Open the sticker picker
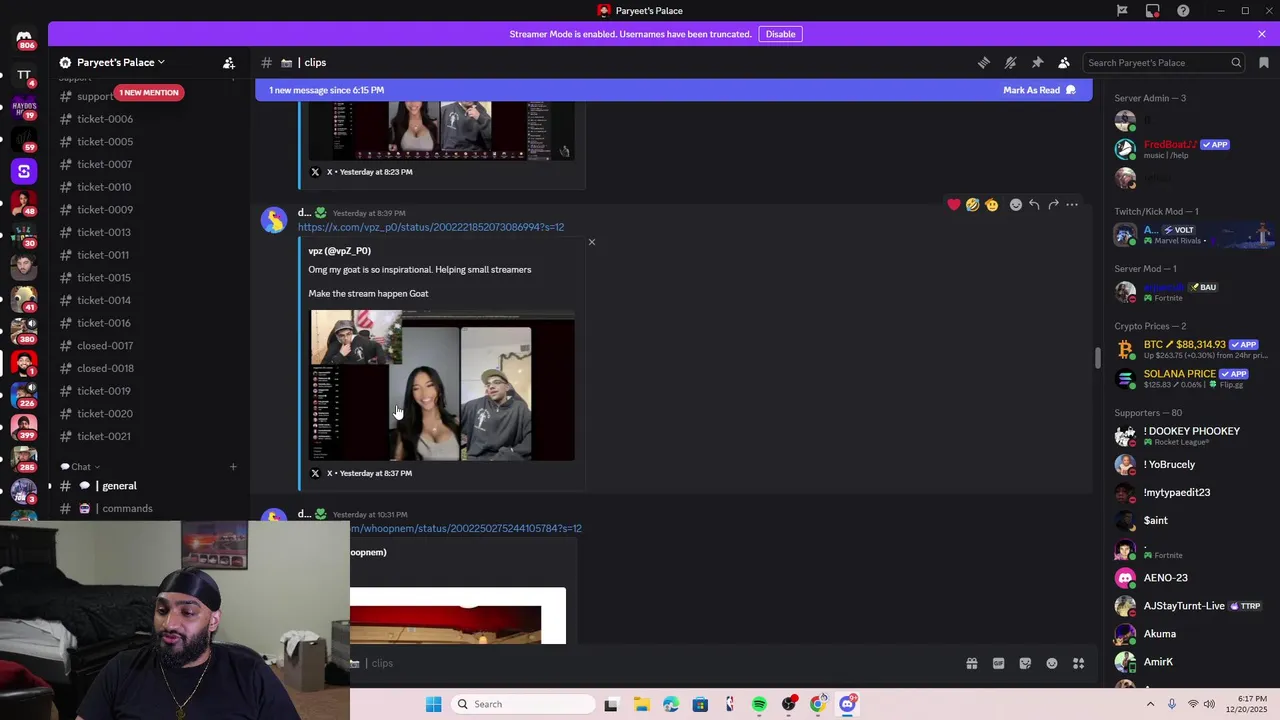Viewport: 1280px width, 720px height. 1025,664
